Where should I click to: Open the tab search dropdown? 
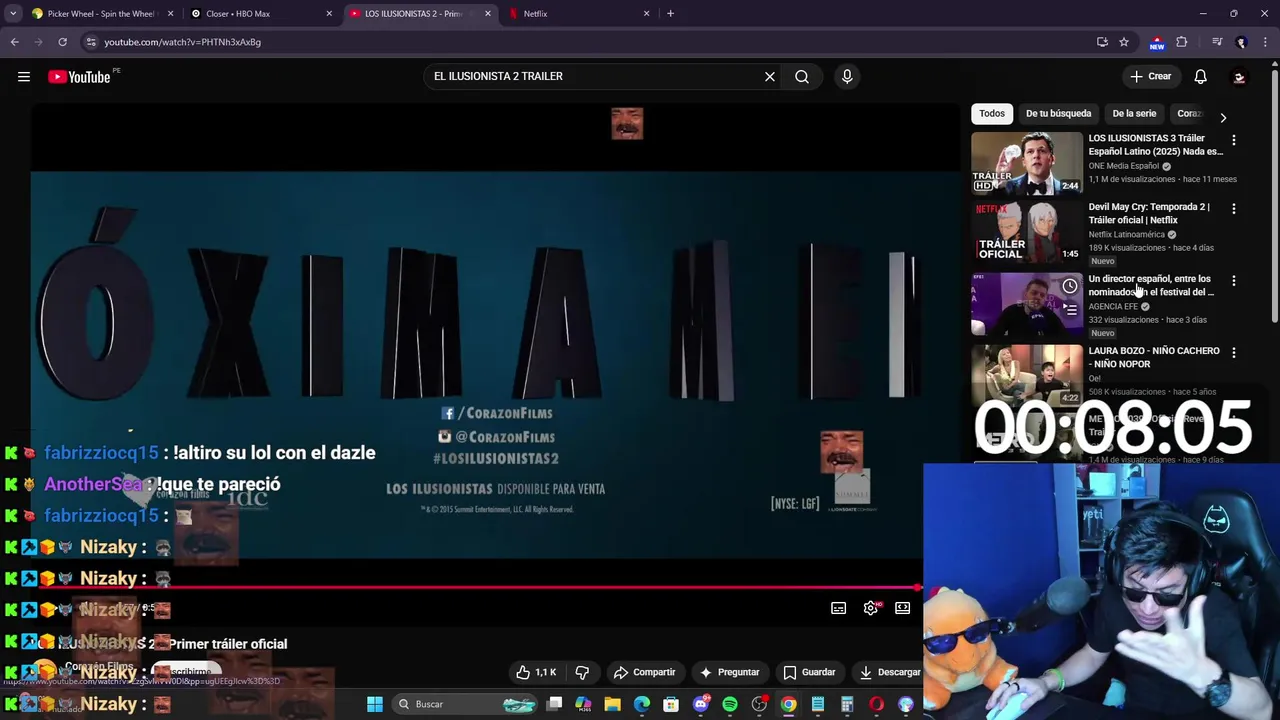tap(13, 14)
